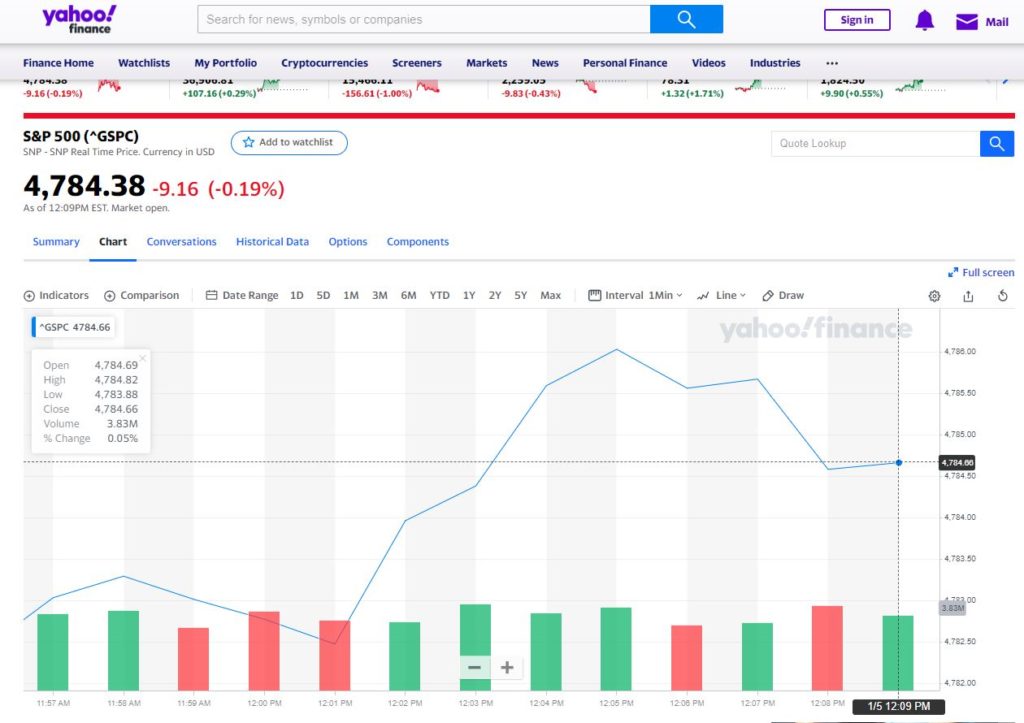The width and height of the screenshot is (1024, 723).
Task: Click the blue search magnifier button
Action: 686,19
